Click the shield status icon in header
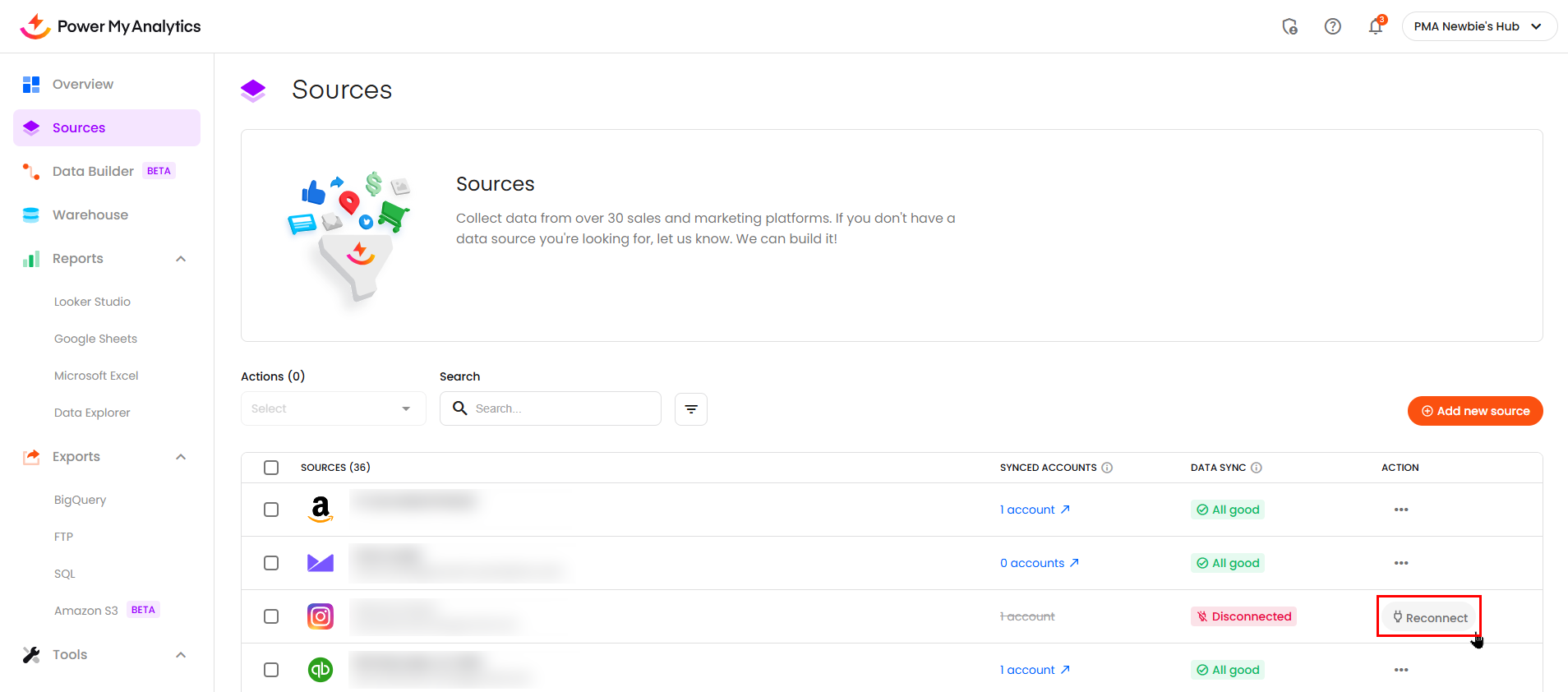The width and height of the screenshot is (1568, 692). [1289, 27]
